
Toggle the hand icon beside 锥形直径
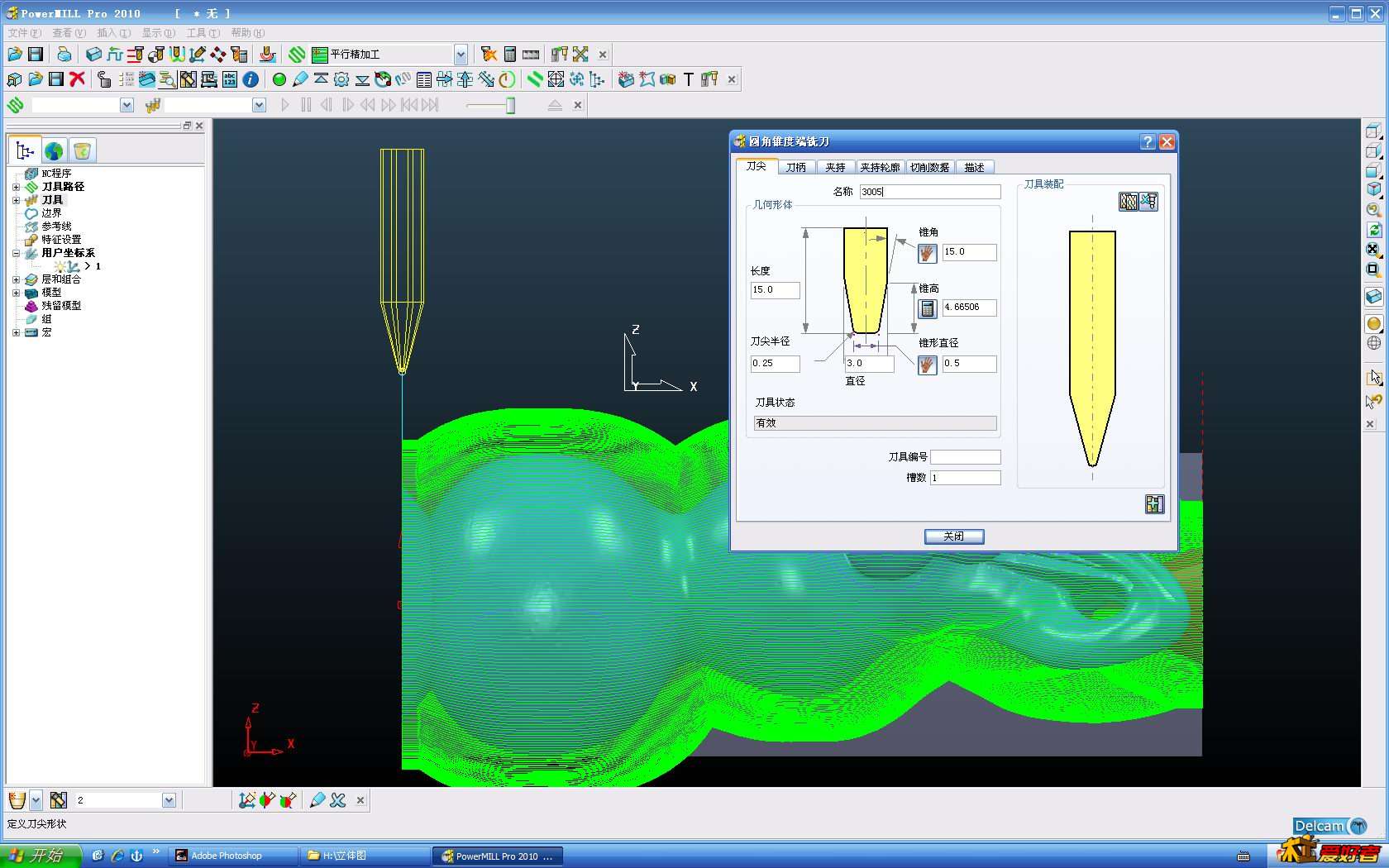pos(927,365)
